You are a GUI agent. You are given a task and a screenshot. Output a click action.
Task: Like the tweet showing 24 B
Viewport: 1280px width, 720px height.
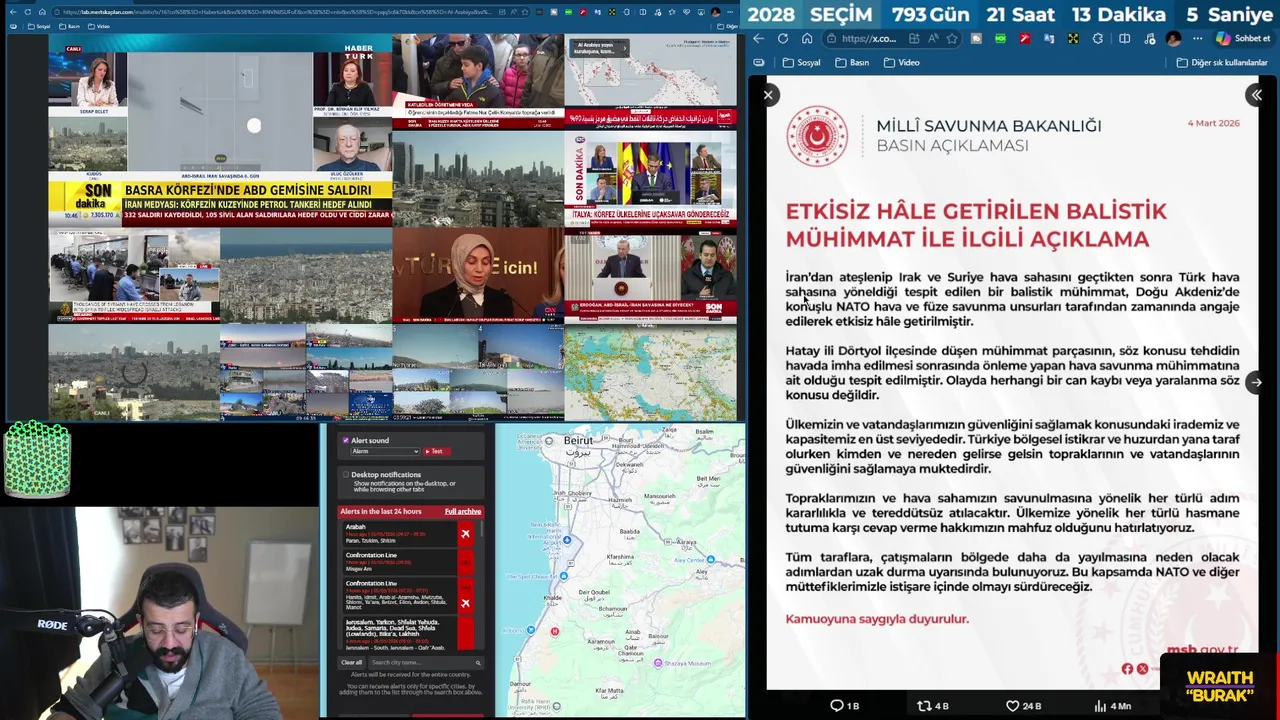point(1023,706)
